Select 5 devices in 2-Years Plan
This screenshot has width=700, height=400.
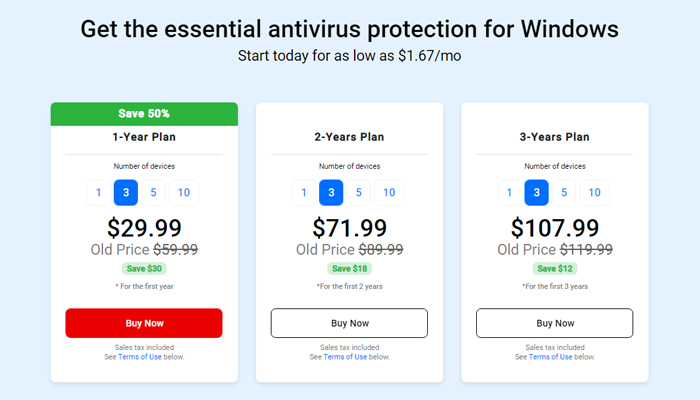click(358, 193)
